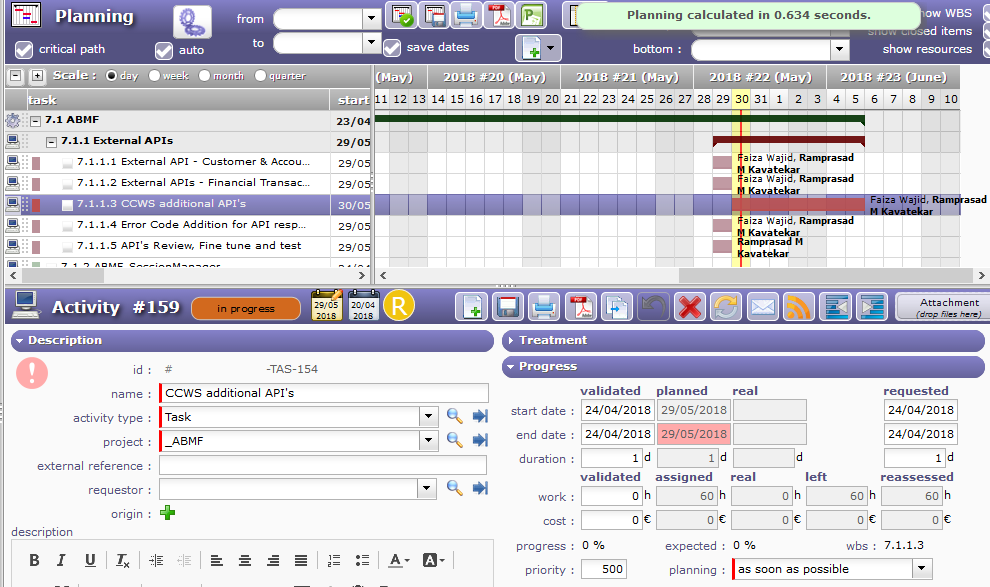
Task: Save the activity with floppy disk icon
Action: [x=507, y=306]
